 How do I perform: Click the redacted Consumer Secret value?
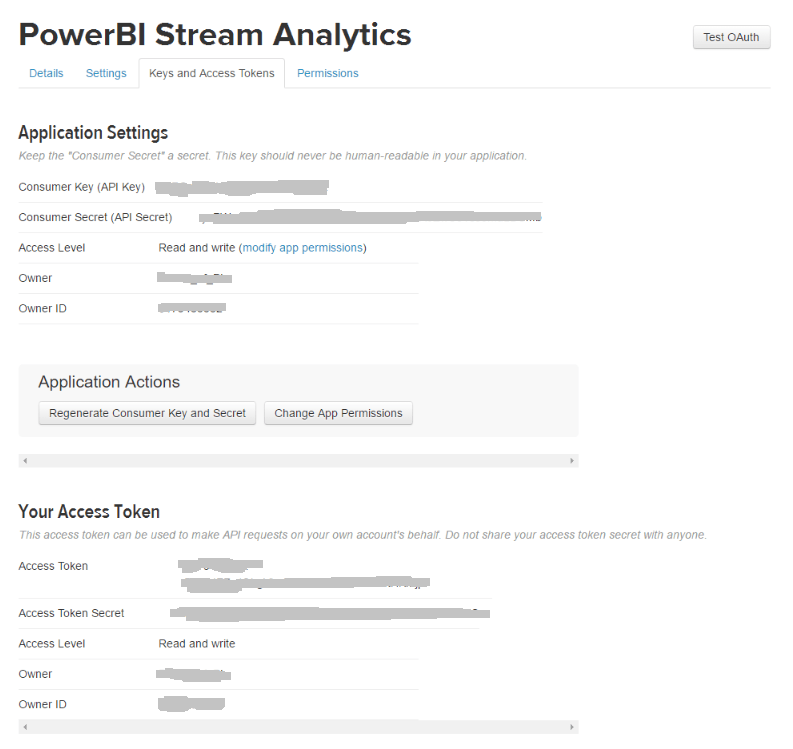point(370,217)
